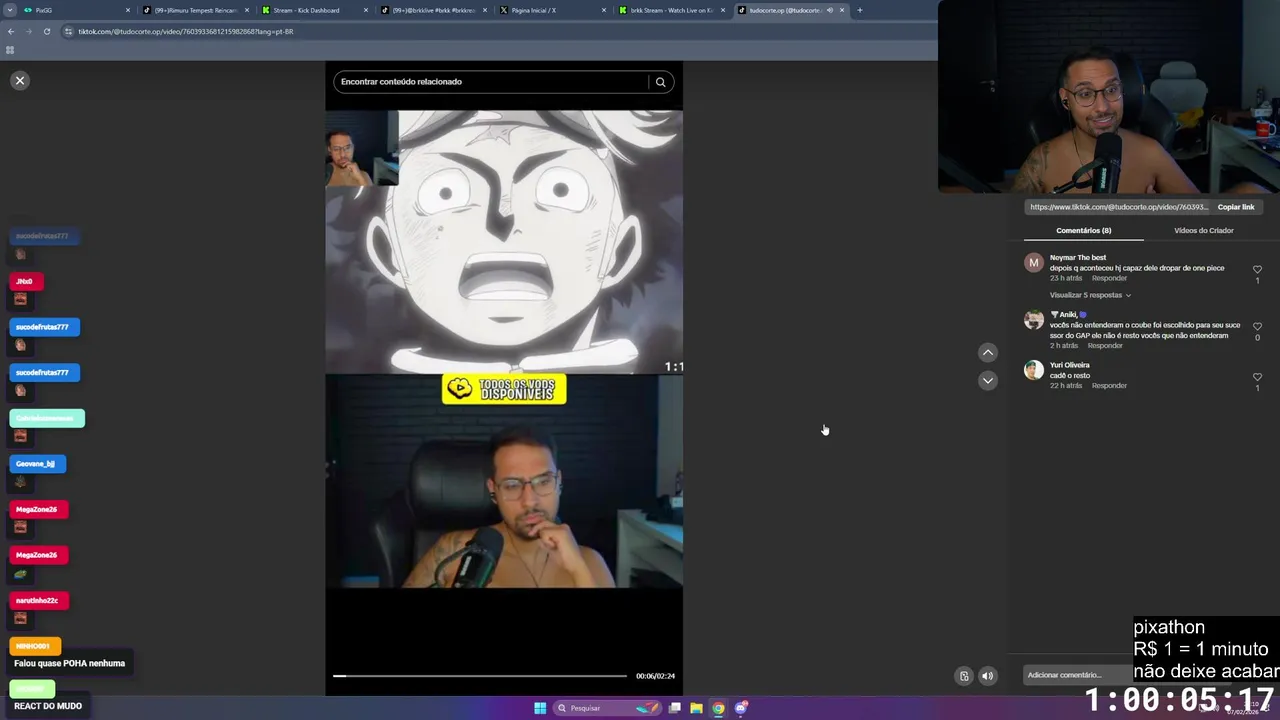Image resolution: width=1280 pixels, height=720 pixels.
Task: Open Task View on the taskbar
Action: pyautogui.click(x=675, y=708)
